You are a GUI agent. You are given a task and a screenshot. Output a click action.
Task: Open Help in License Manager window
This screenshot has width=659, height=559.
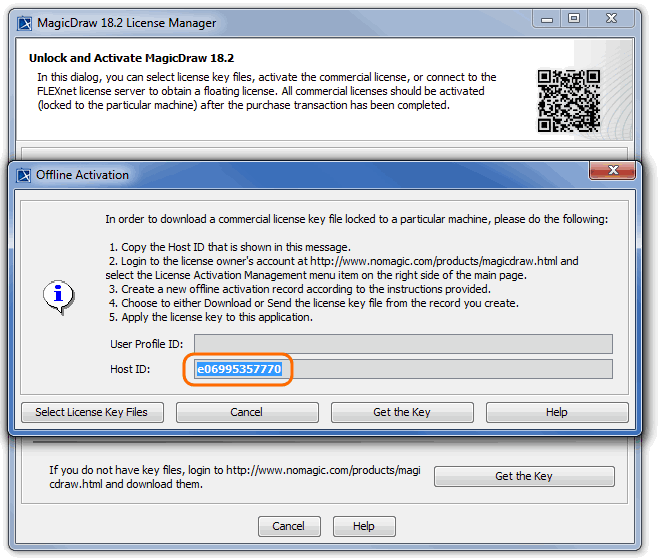[x=364, y=526]
